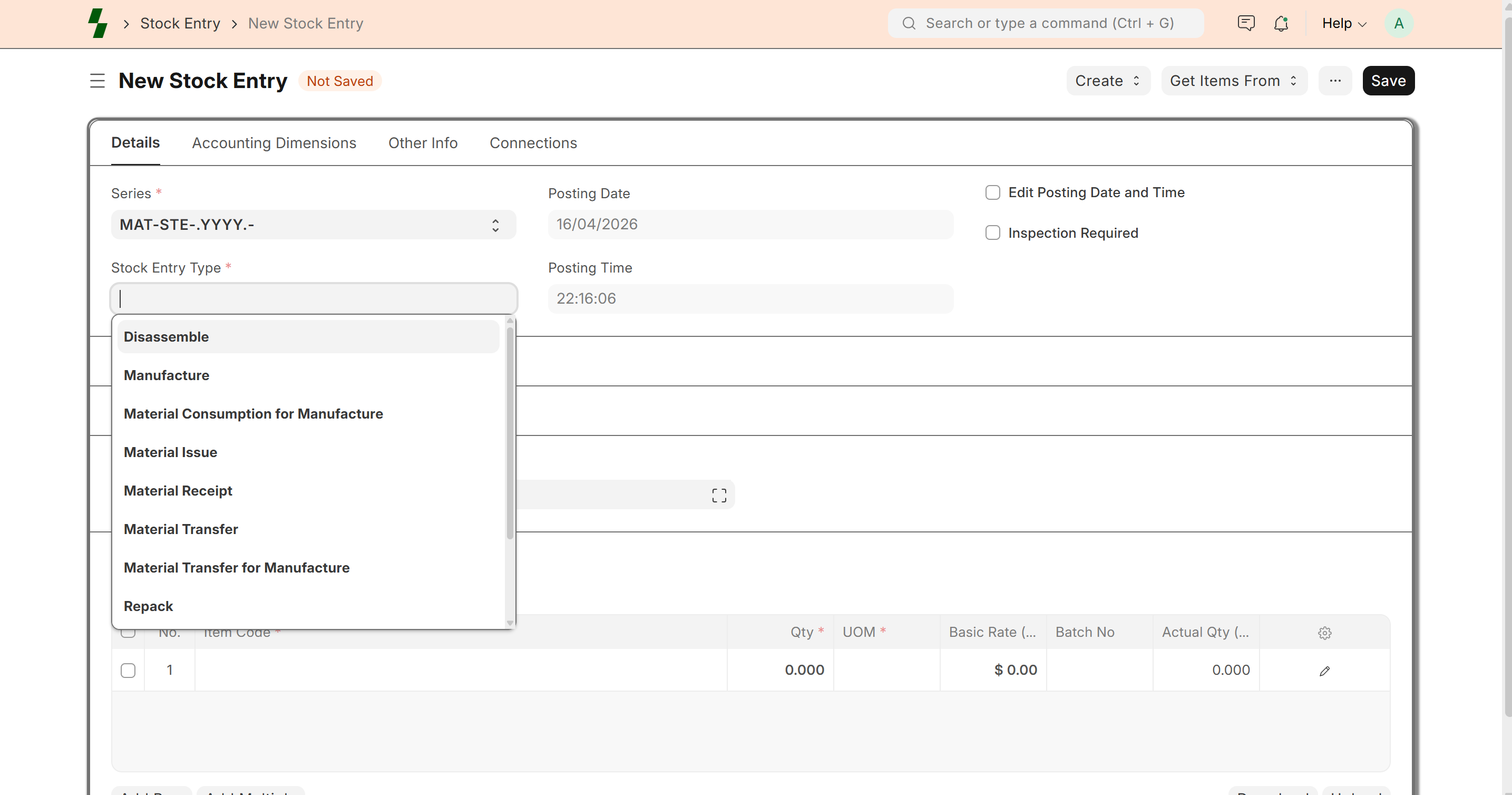Expand the text field fullscreen icon
The image size is (1512, 795).
(x=719, y=496)
